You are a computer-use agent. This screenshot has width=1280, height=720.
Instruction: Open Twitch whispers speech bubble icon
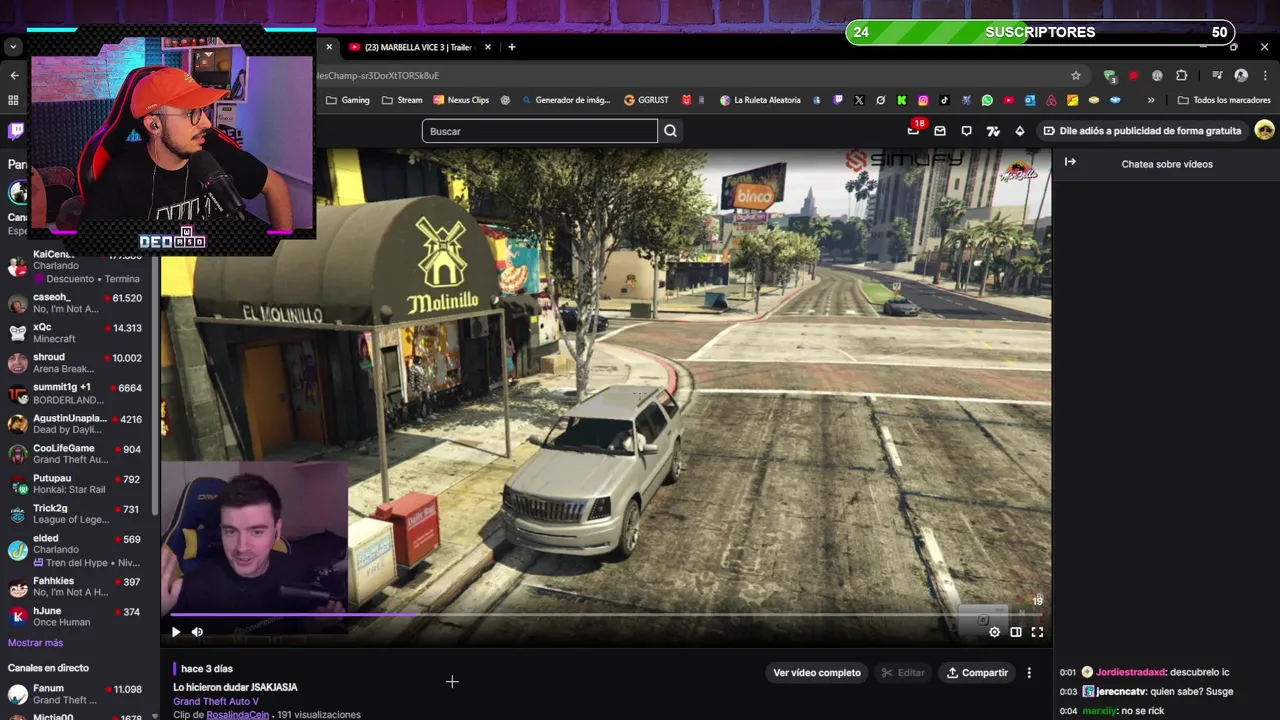tap(966, 131)
